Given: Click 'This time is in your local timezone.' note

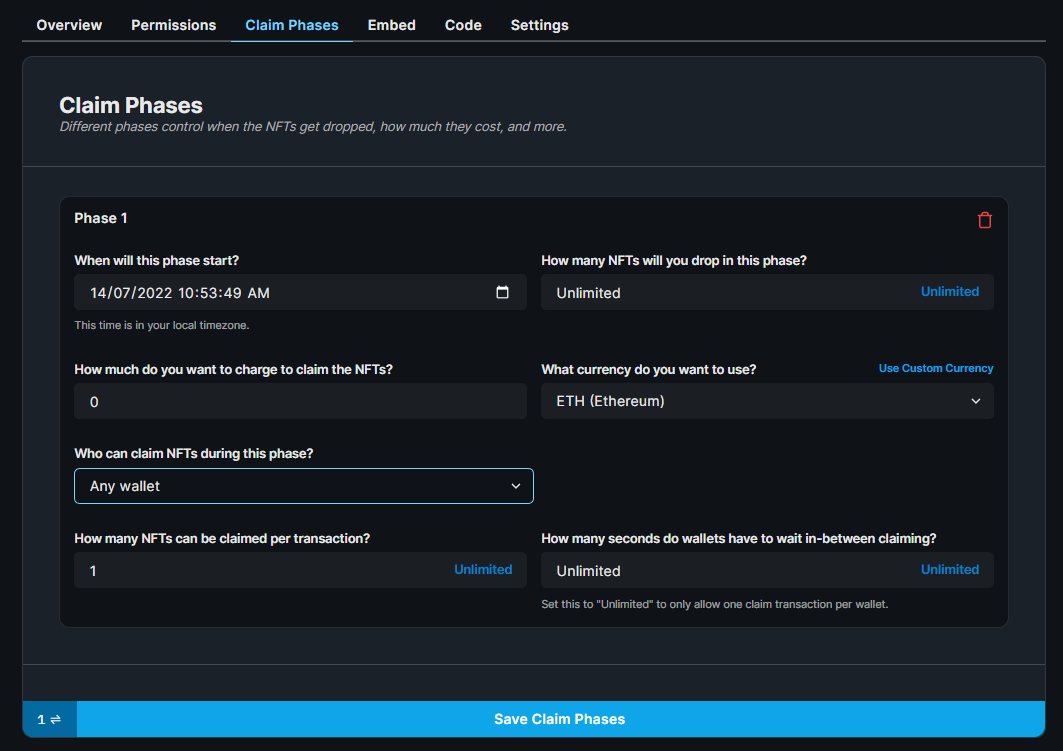Looking at the screenshot, I should (x=161, y=325).
